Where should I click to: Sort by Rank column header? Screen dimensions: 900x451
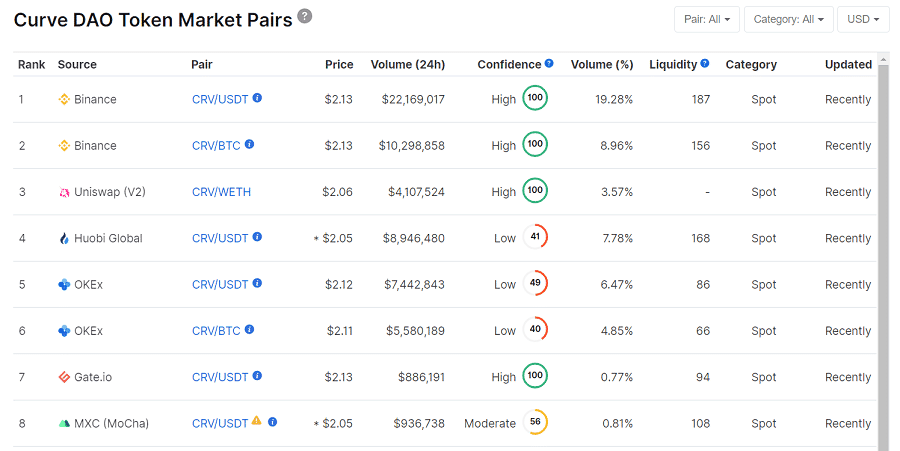[x=32, y=64]
